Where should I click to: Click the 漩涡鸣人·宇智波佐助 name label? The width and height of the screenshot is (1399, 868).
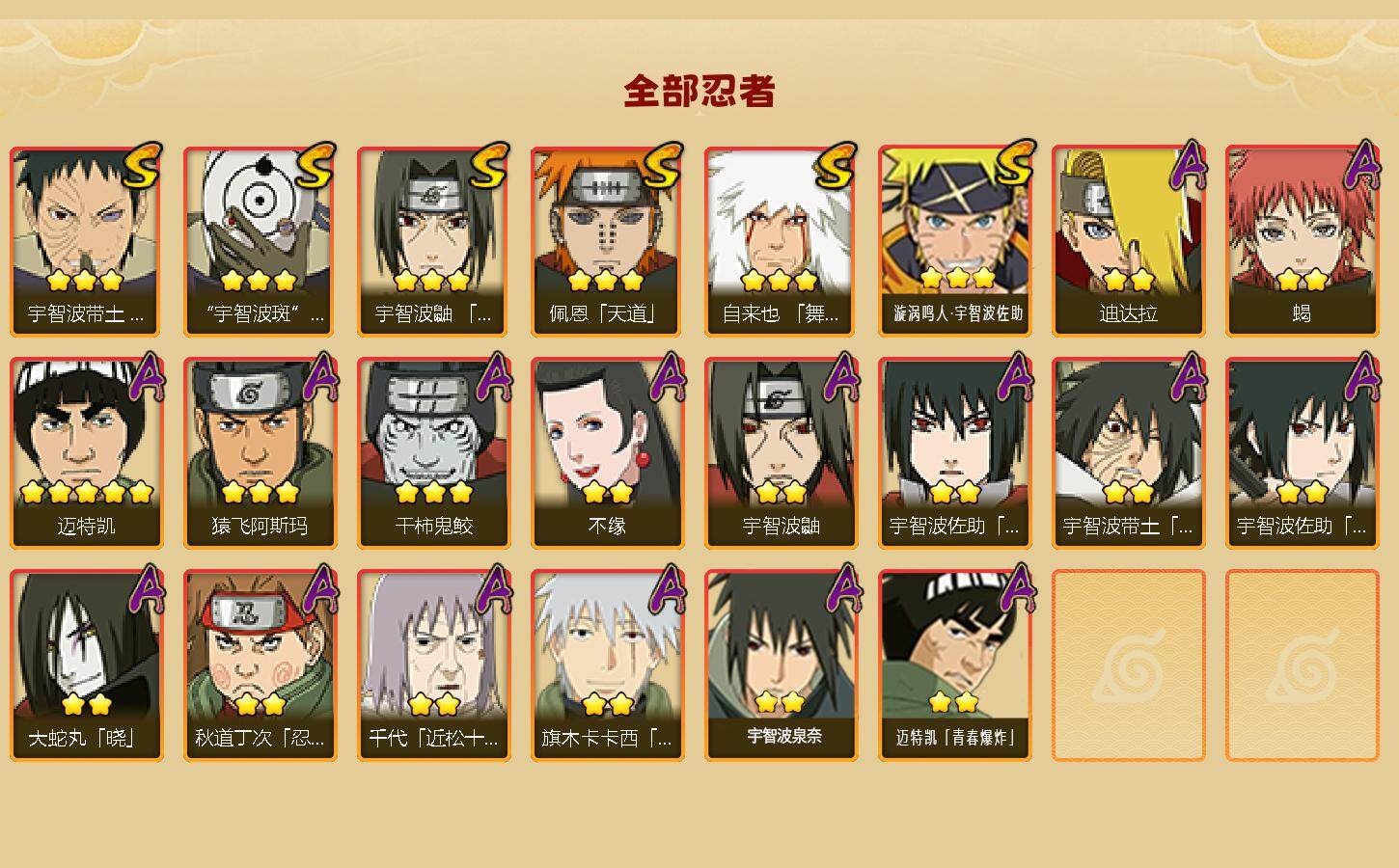tap(958, 313)
